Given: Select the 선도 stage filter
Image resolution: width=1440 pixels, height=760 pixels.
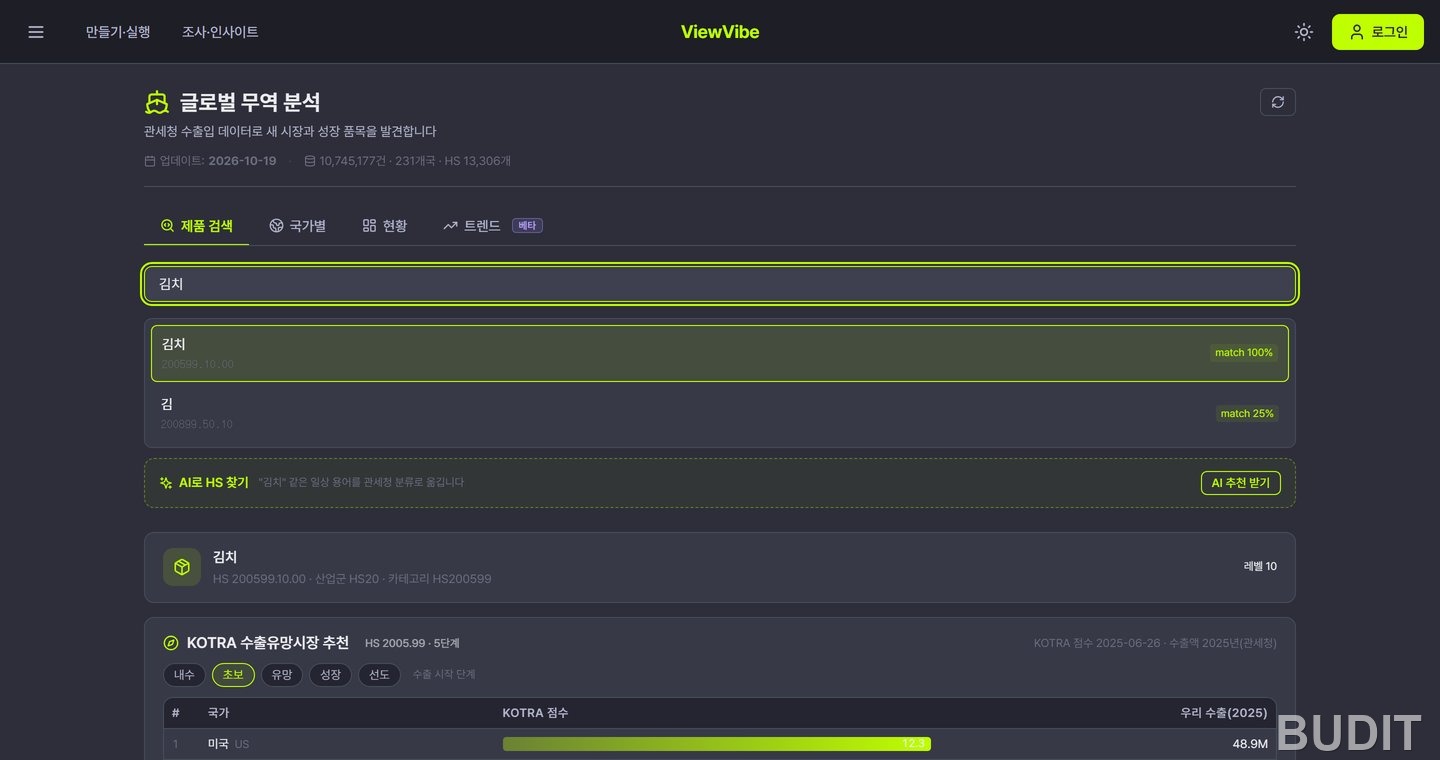Looking at the screenshot, I should pyautogui.click(x=379, y=675).
